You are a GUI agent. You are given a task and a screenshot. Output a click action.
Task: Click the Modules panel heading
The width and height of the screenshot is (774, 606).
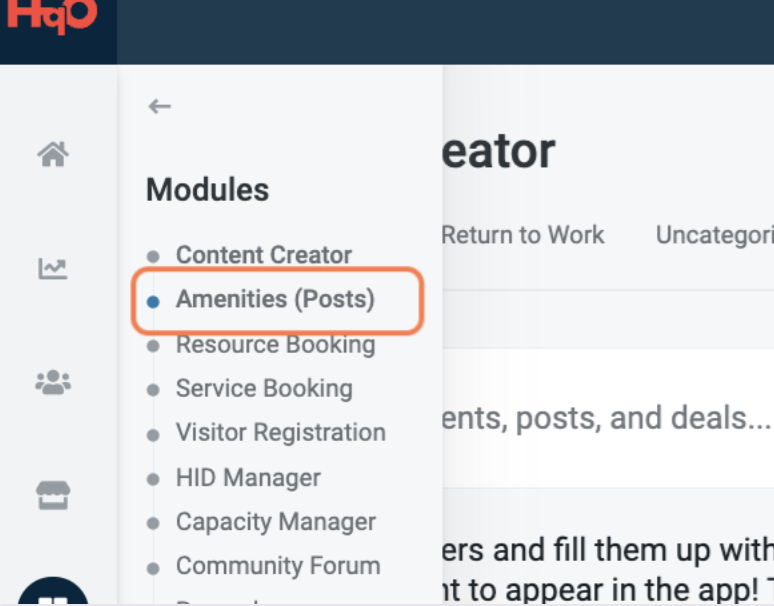coord(207,189)
